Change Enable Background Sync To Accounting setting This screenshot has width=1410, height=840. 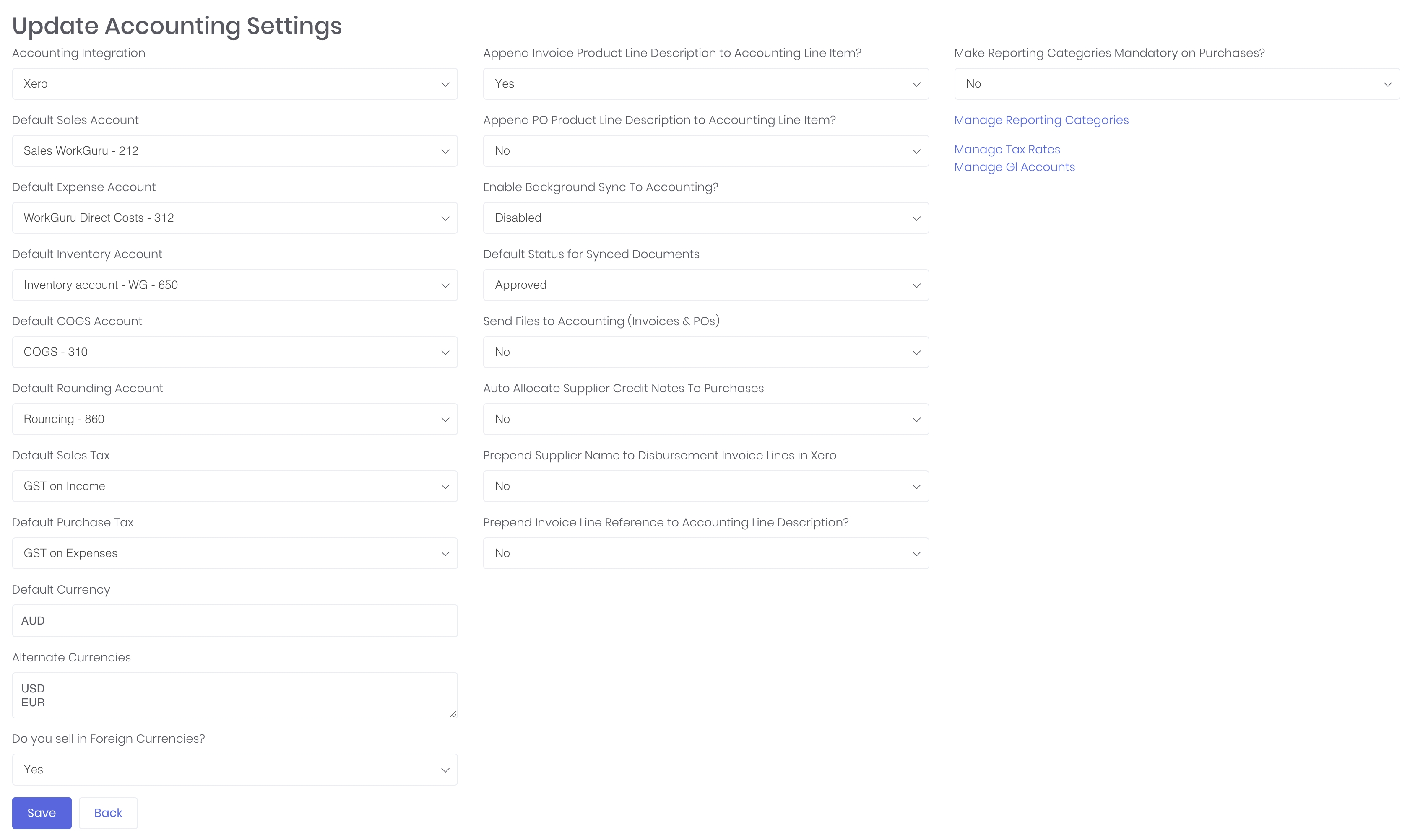[705, 218]
